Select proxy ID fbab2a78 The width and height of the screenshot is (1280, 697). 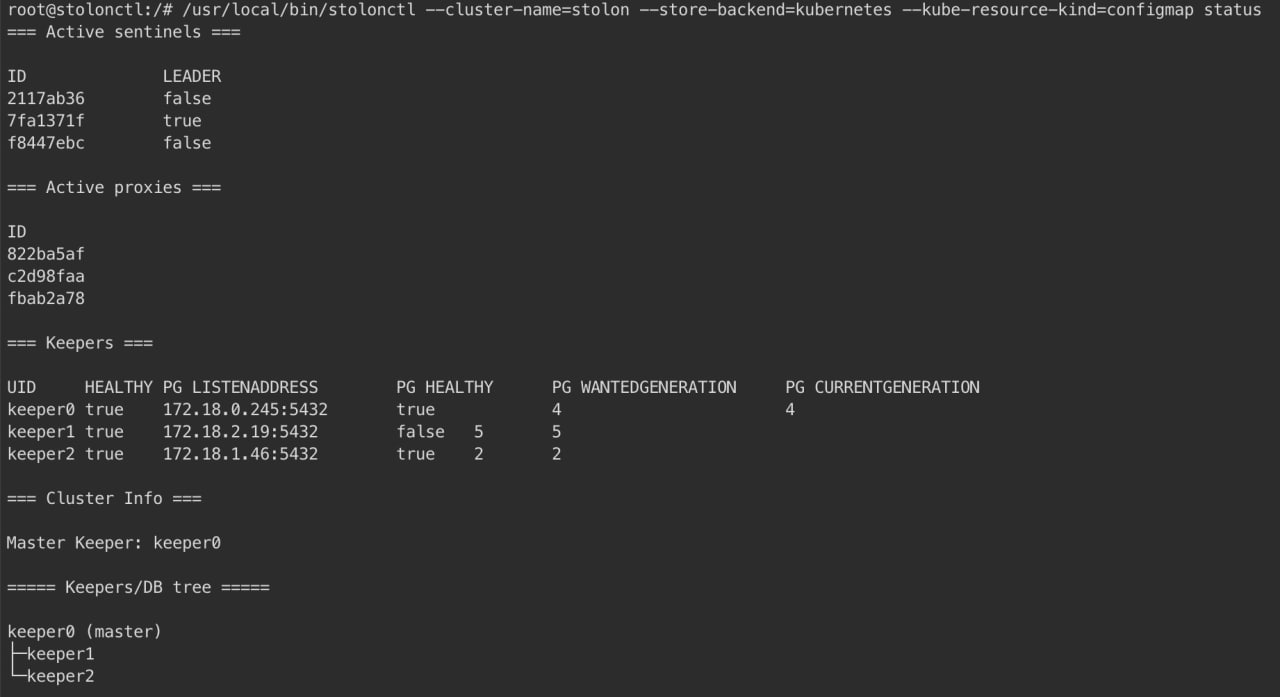pyautogui.click(x=46, y=298)
